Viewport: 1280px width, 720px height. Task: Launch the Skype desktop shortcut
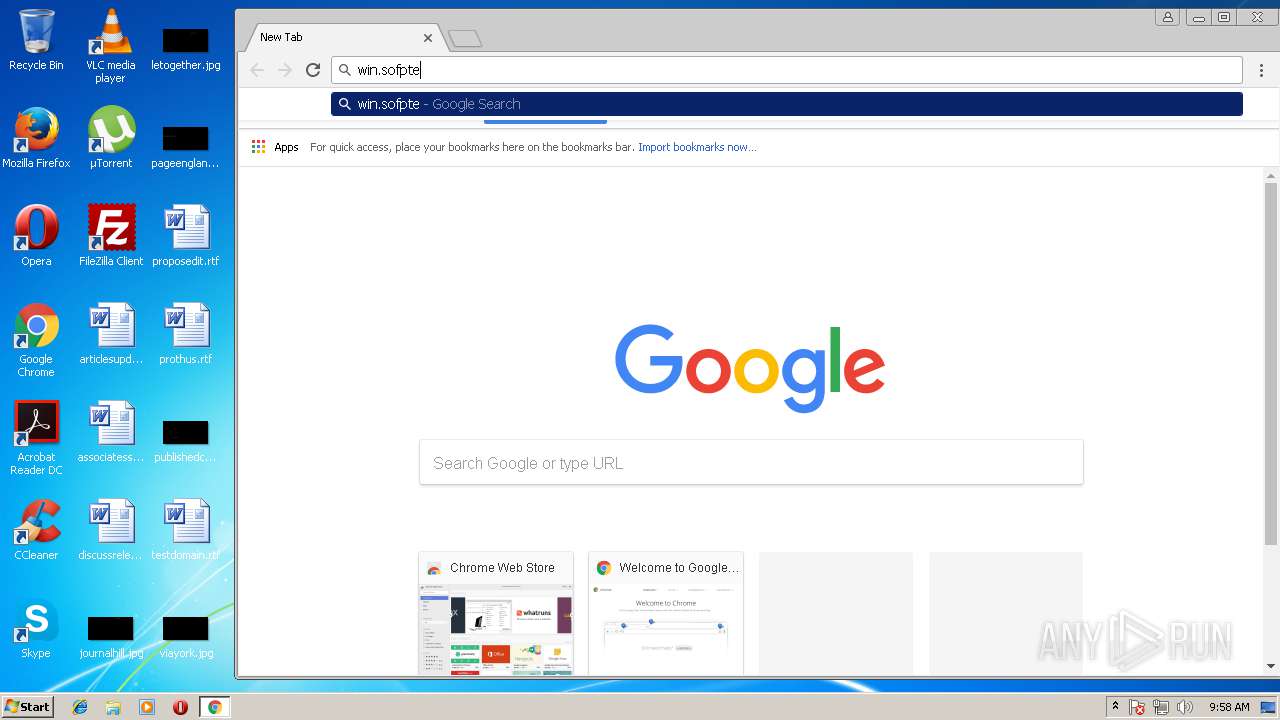36,628
